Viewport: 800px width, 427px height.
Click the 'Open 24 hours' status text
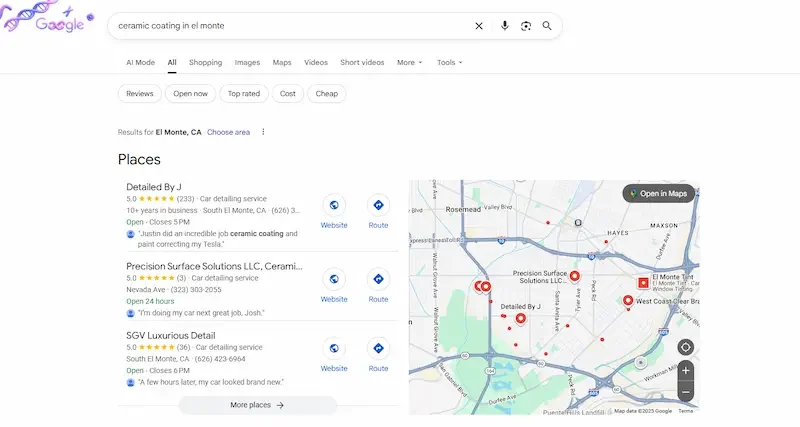click(x=150, y=302)
